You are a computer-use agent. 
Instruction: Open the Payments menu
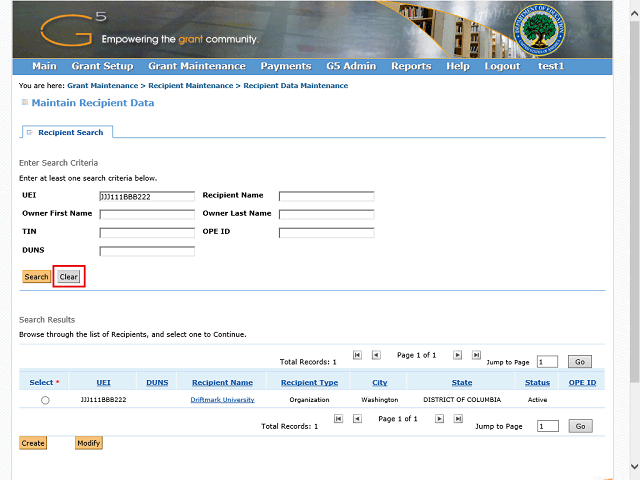point(286,66)
